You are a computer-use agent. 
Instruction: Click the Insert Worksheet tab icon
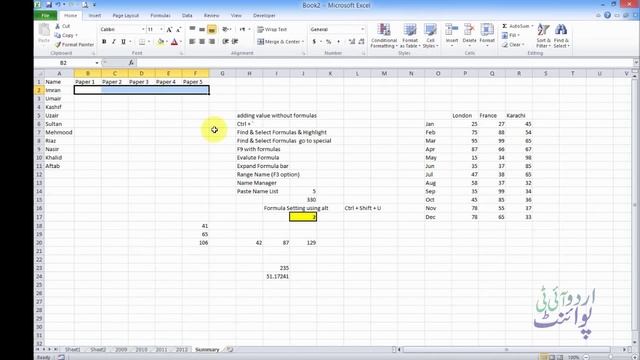(230, 349)
